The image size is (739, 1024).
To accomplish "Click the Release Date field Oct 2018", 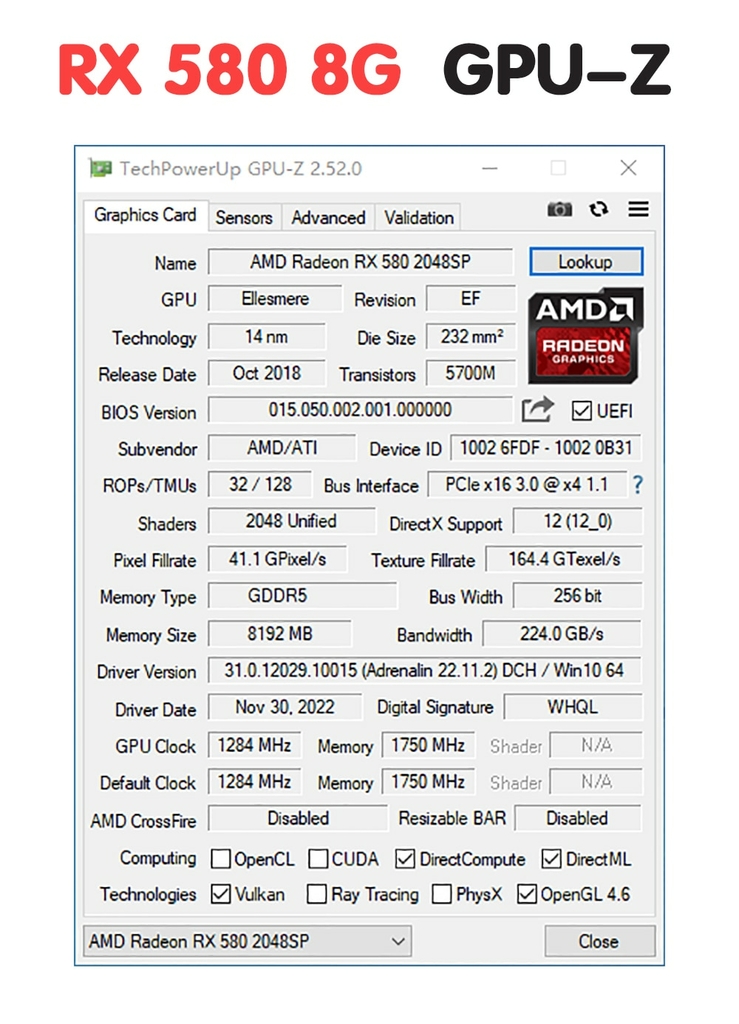I will tap(266, 374).
